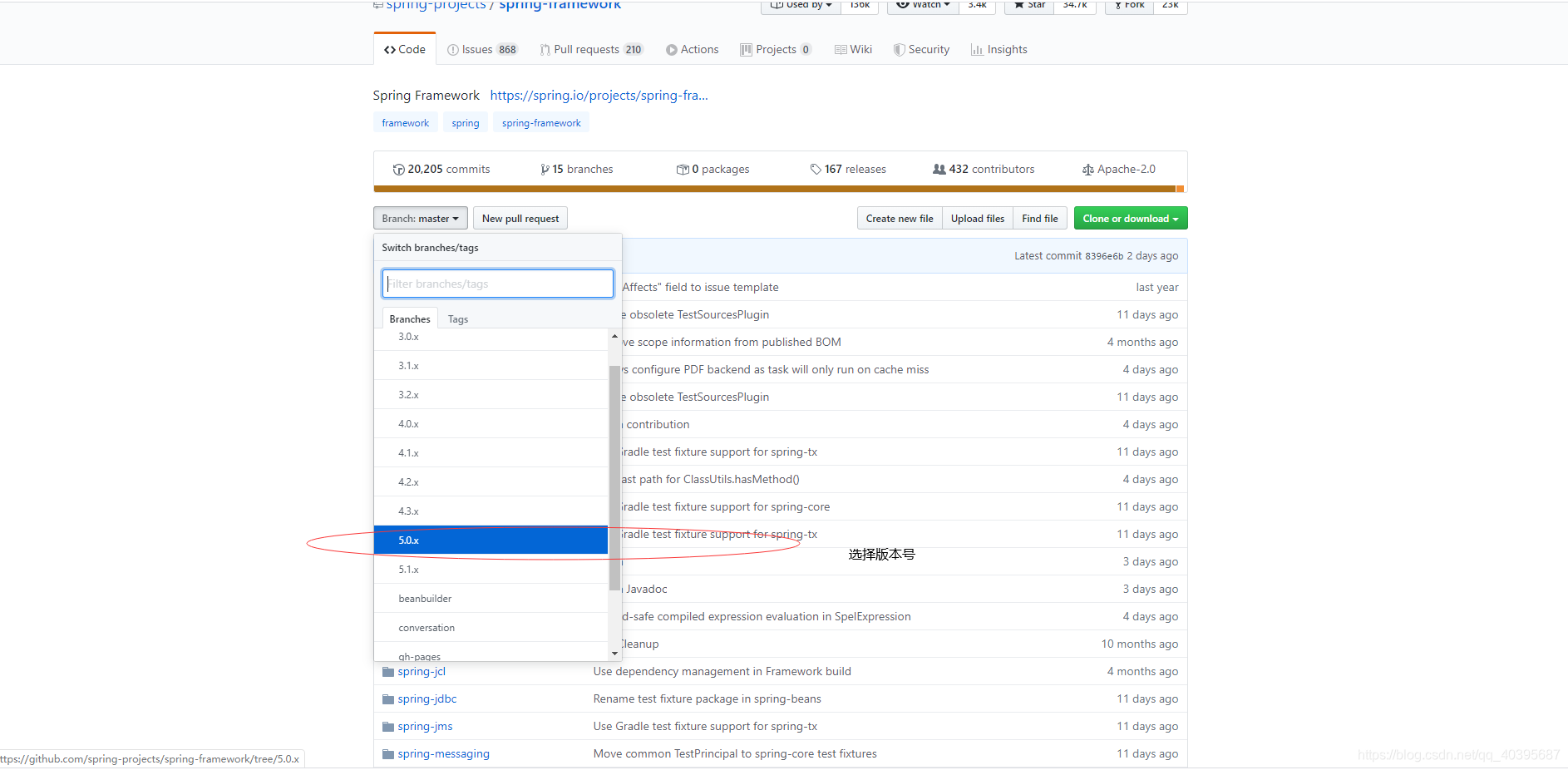View the 167 releases
The width and height of the screenshot is (1568, 770).
[x=848, y=169]
